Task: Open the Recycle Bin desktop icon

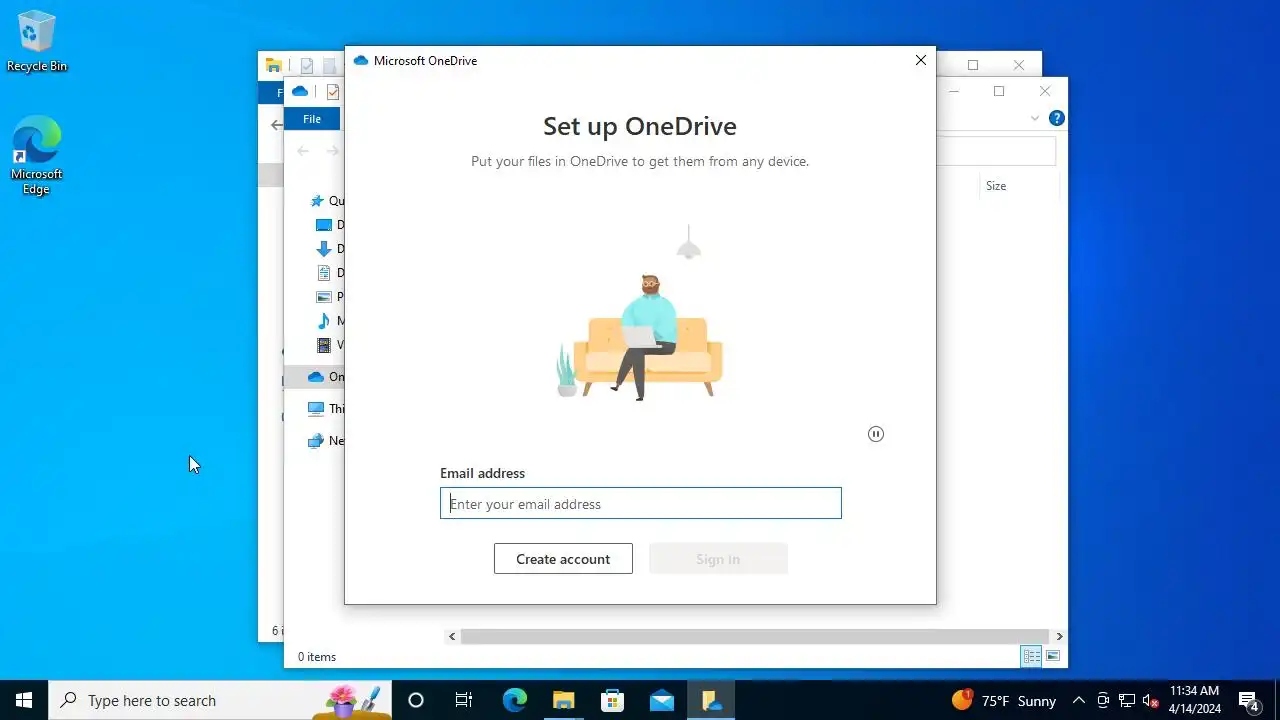Action: (x=37, y=42)
